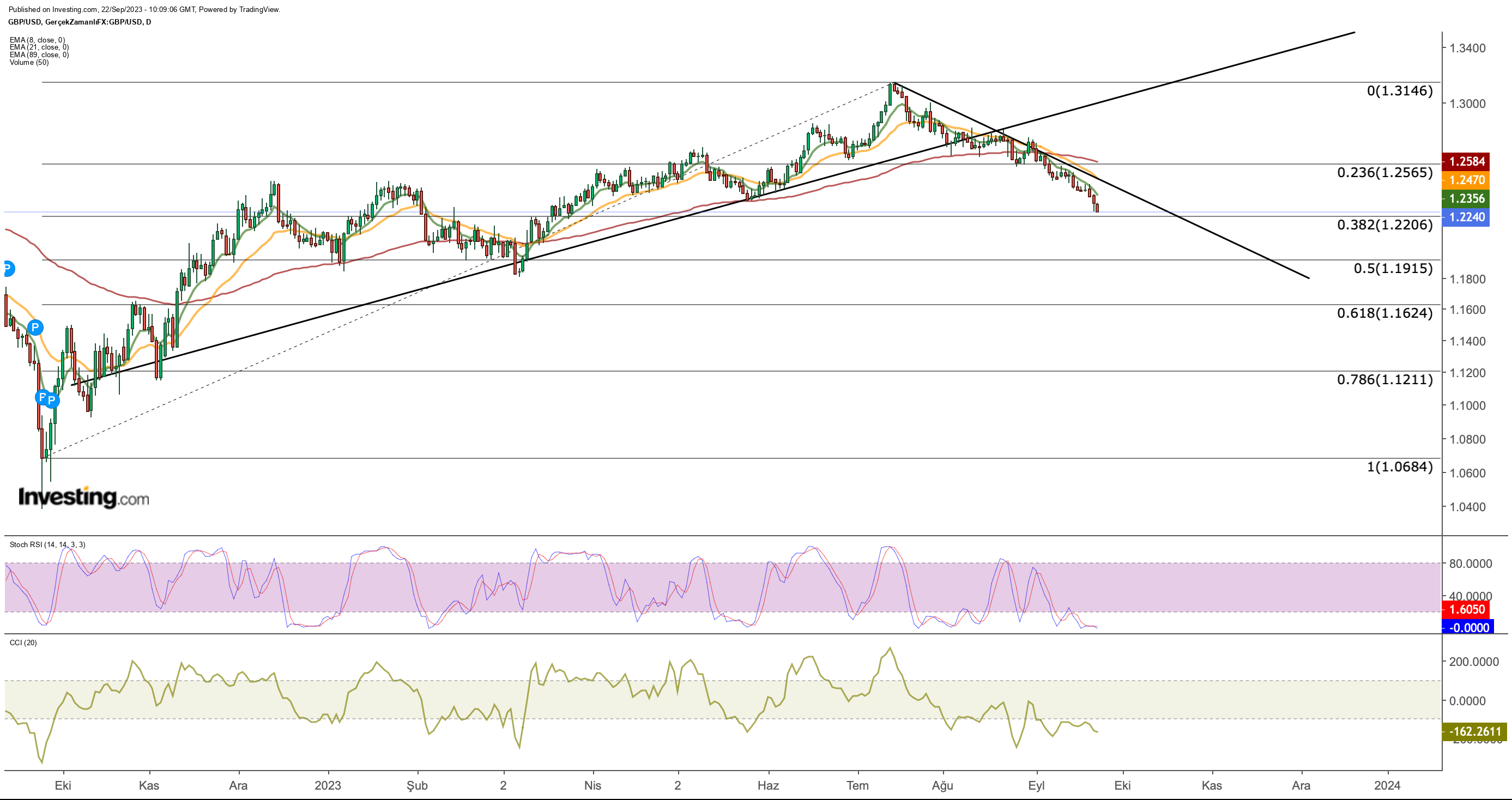
Task: Click the 1.1200 price axis label
Action: tap(1467, 373)
